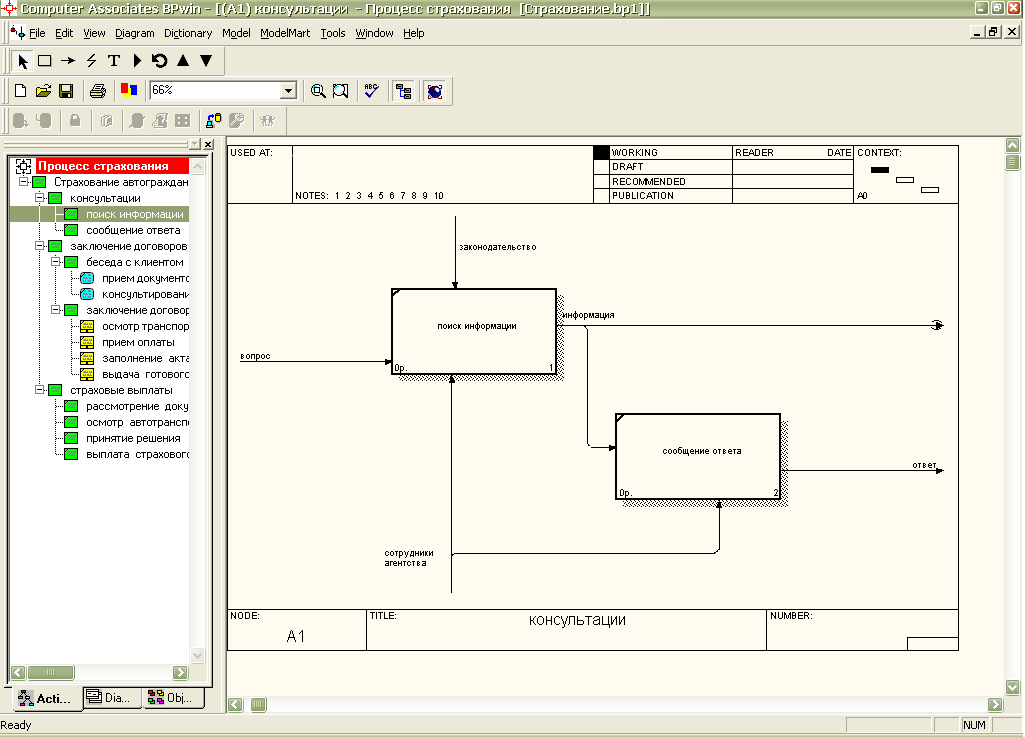
Task: Click diagram horizontal scroll right arrow
Action: [x=995, y=704]
